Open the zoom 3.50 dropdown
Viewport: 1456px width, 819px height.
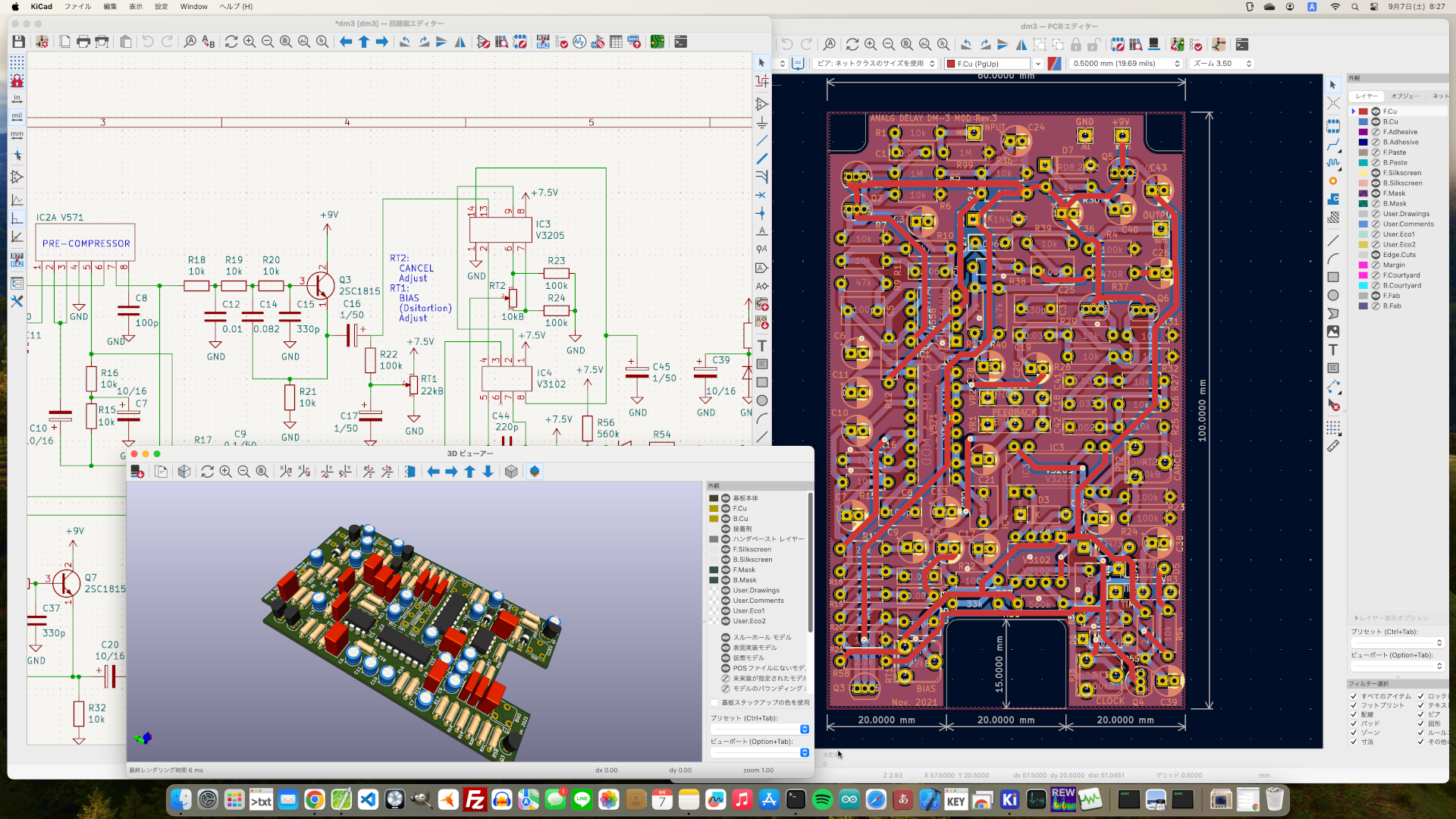[x=1222, y=64]
